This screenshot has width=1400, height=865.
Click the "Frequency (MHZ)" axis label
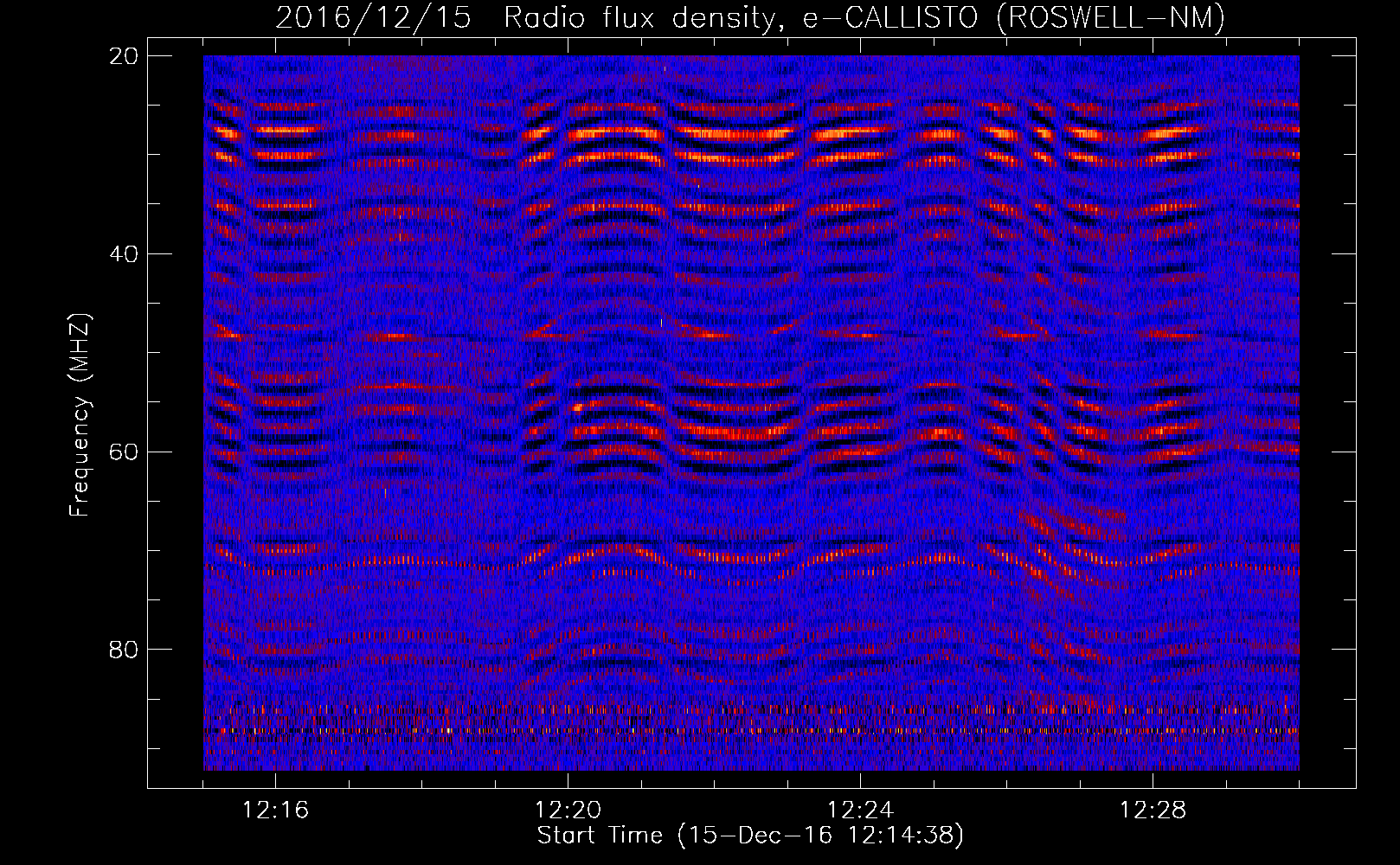[80, 415]
